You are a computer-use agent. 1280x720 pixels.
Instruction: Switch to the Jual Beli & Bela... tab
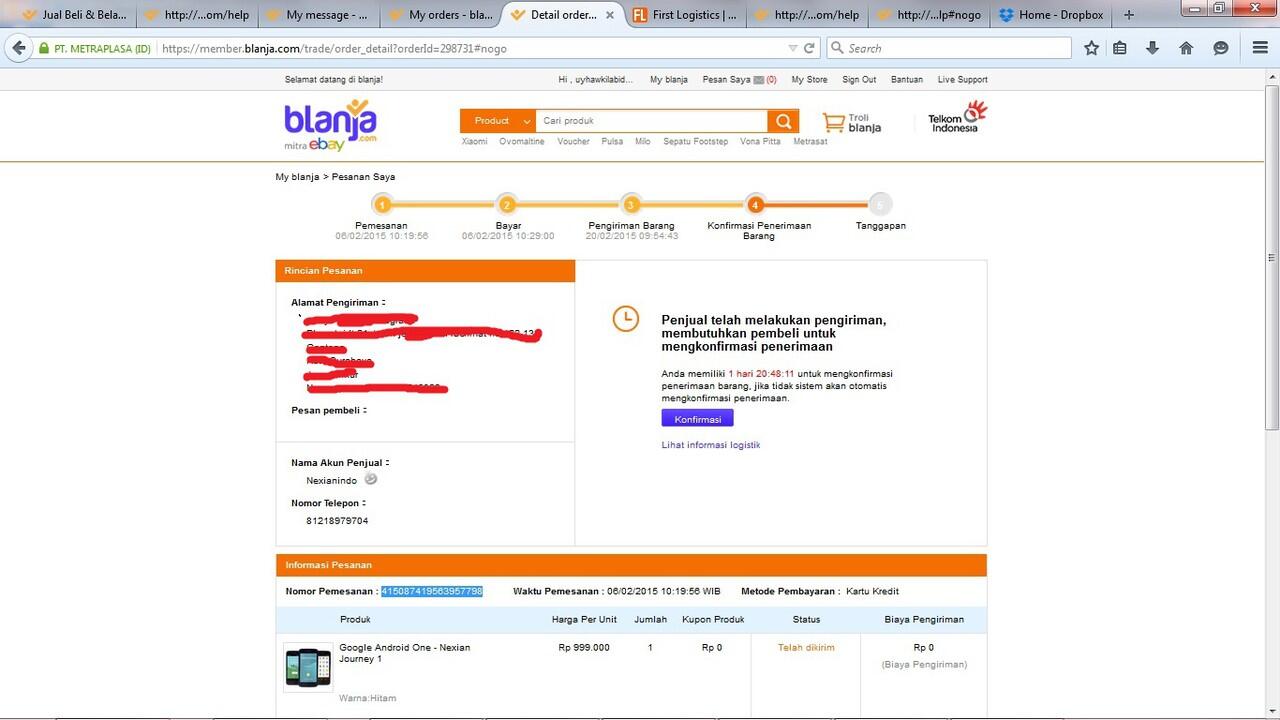(73, 15)
